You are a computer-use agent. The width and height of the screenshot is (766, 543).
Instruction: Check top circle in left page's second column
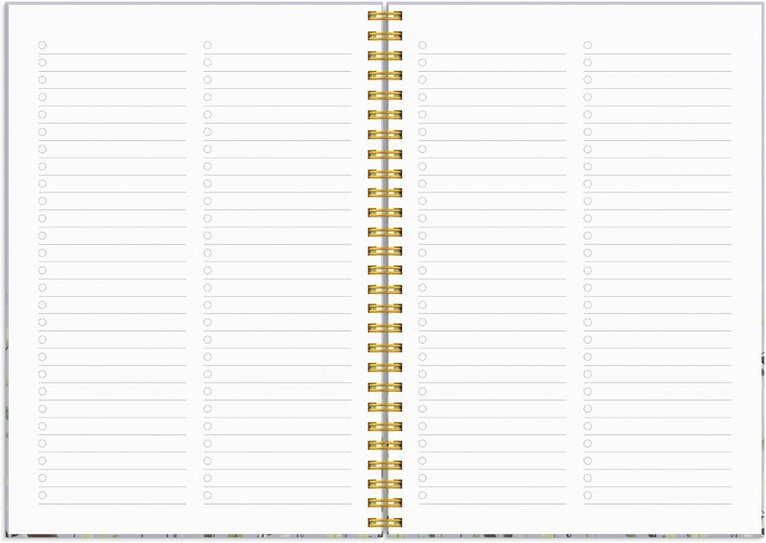208,45
